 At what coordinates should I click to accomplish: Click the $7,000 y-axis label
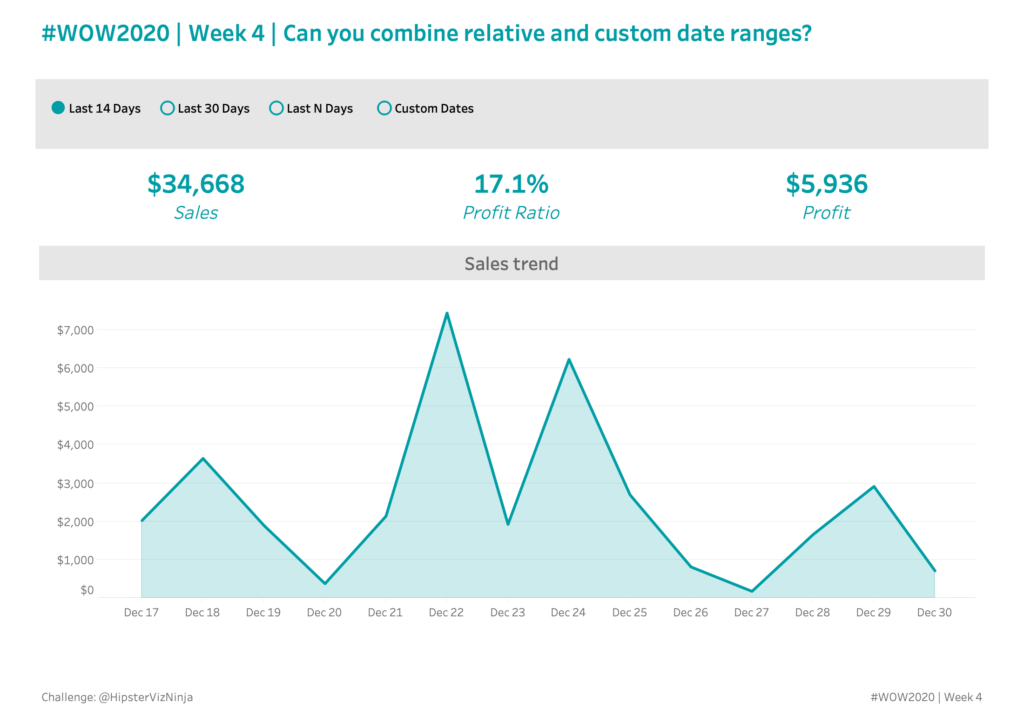pyautogui.click(x=74, y=330)
